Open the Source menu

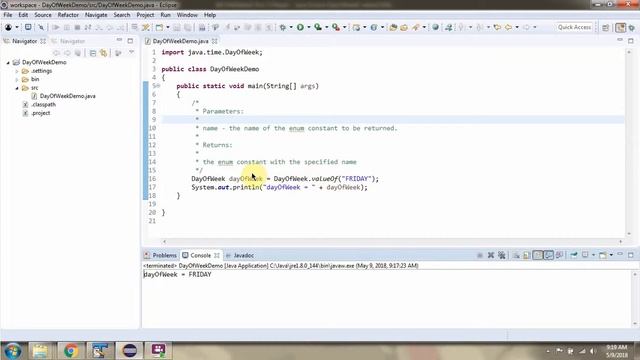point(43,15)
